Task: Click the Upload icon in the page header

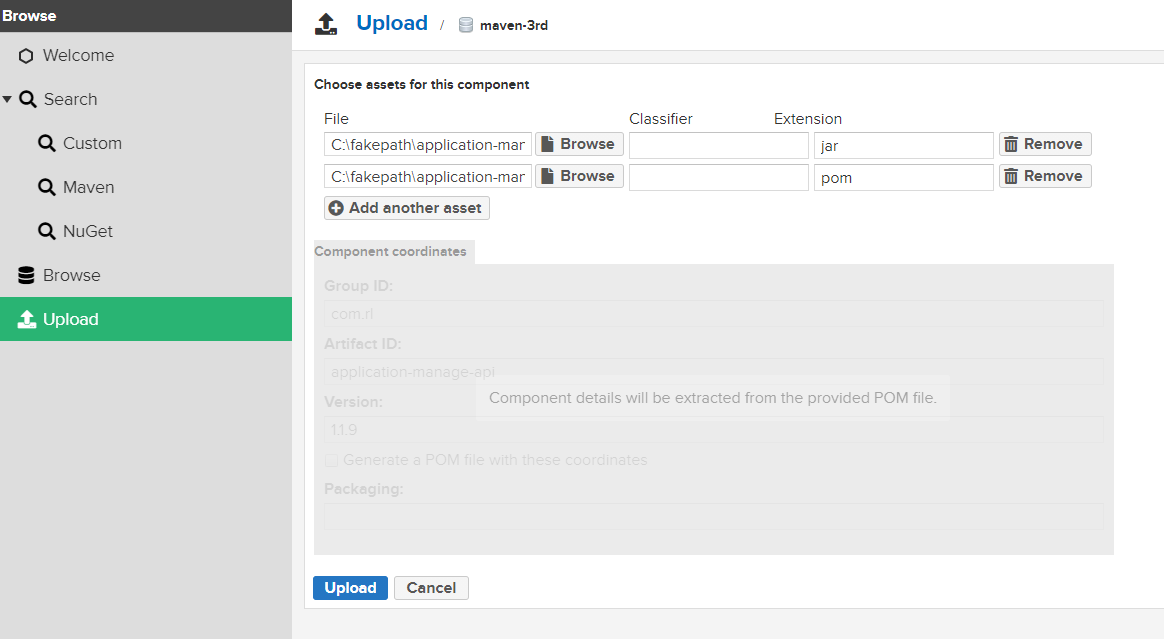Action: pos(326,24)
